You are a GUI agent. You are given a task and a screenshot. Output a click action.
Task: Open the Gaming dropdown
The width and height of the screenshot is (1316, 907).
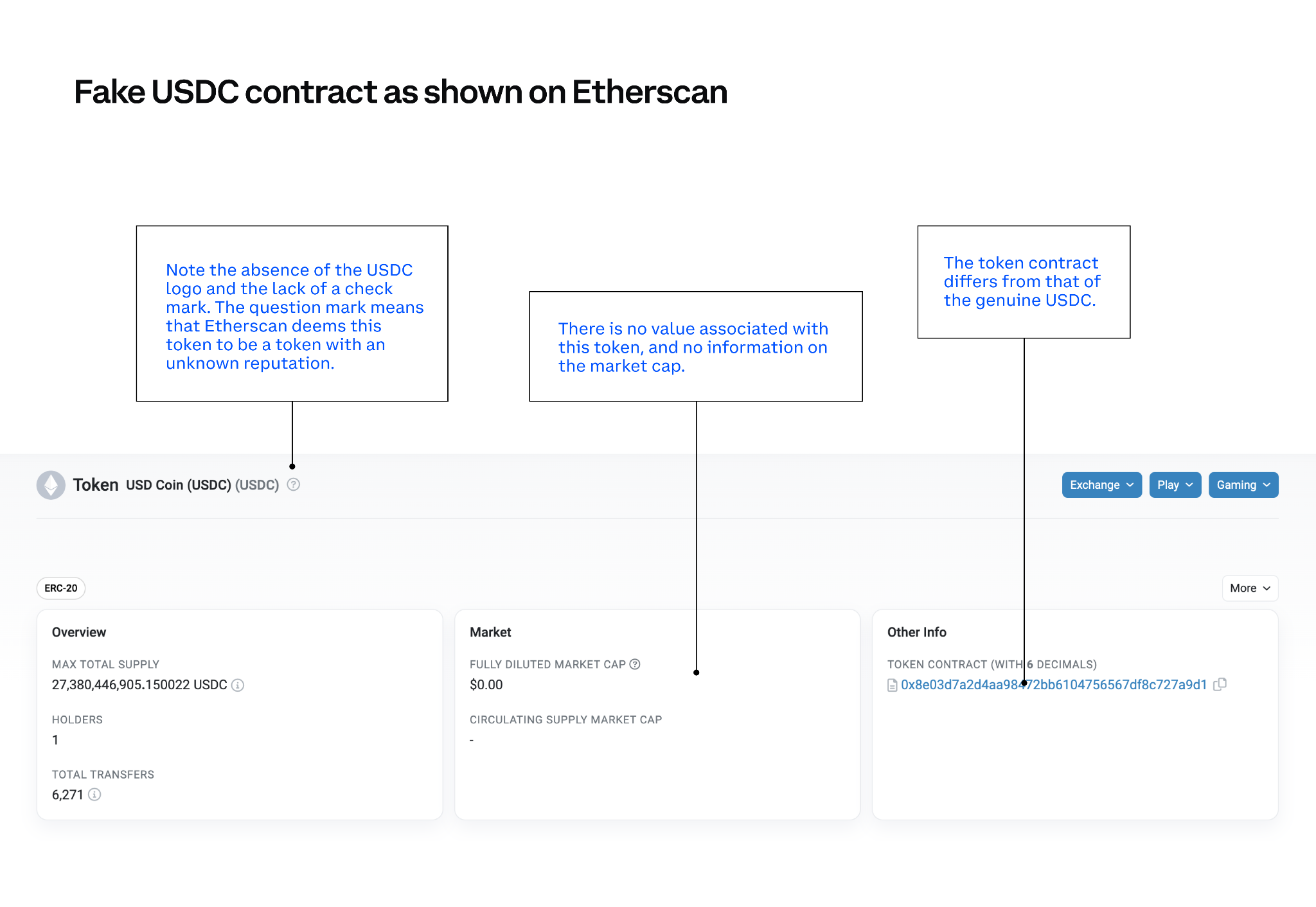point(1243,485)
